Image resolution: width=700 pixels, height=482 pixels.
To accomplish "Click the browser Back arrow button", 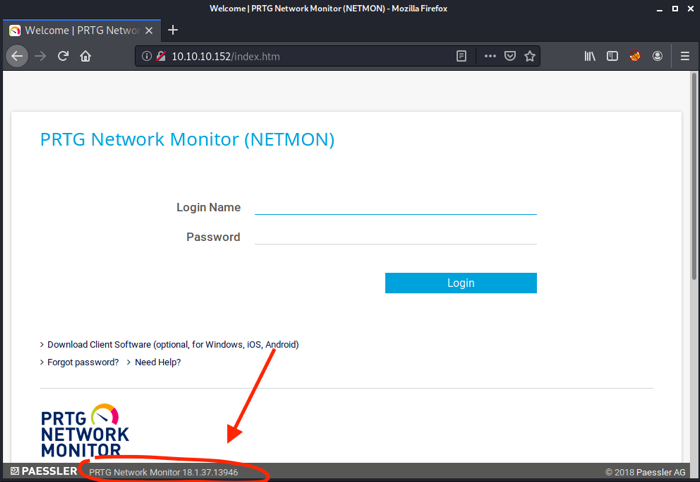I will pos(16,56).
